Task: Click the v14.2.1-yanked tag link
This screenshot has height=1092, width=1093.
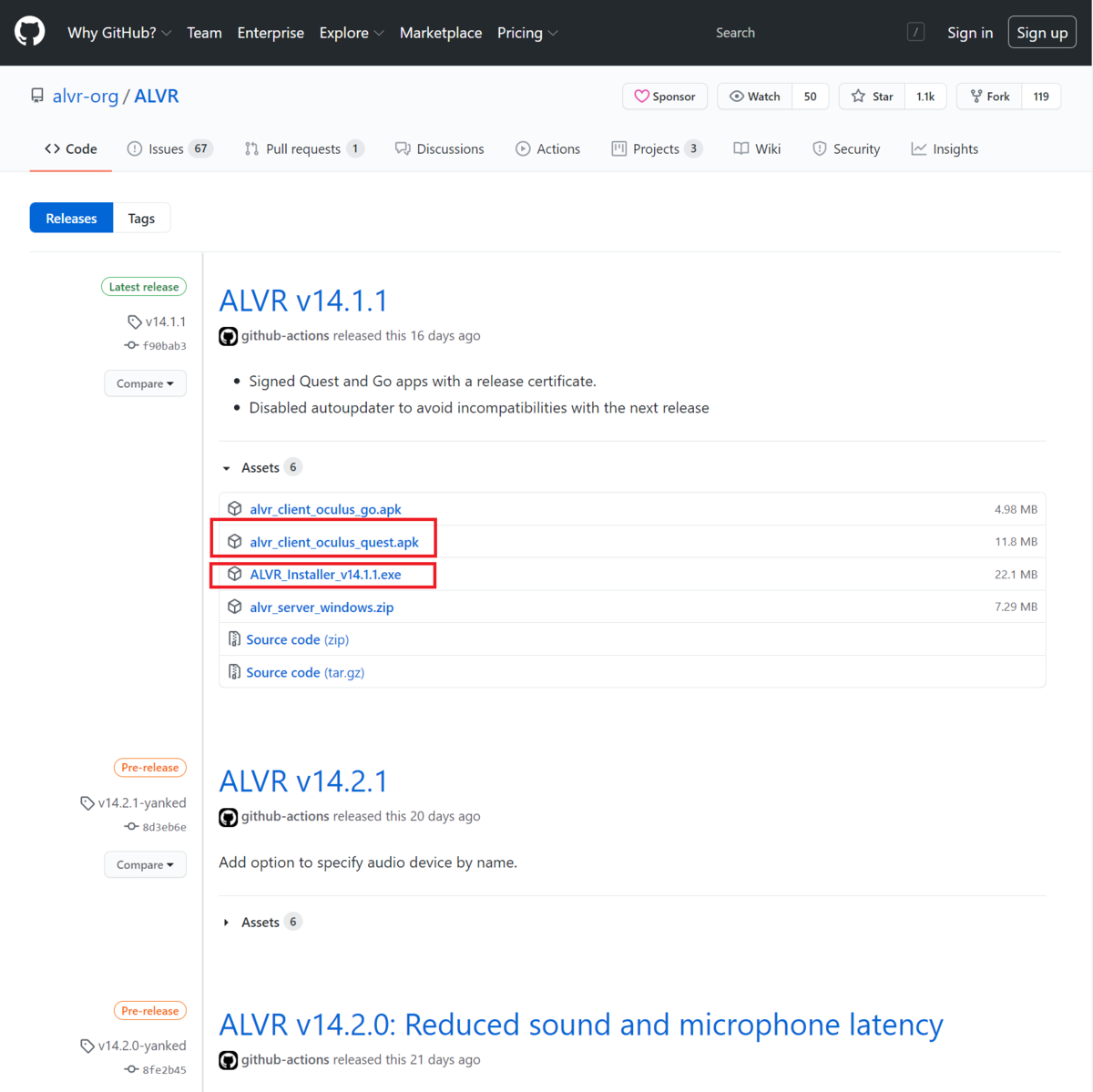Action: point(133,803)
